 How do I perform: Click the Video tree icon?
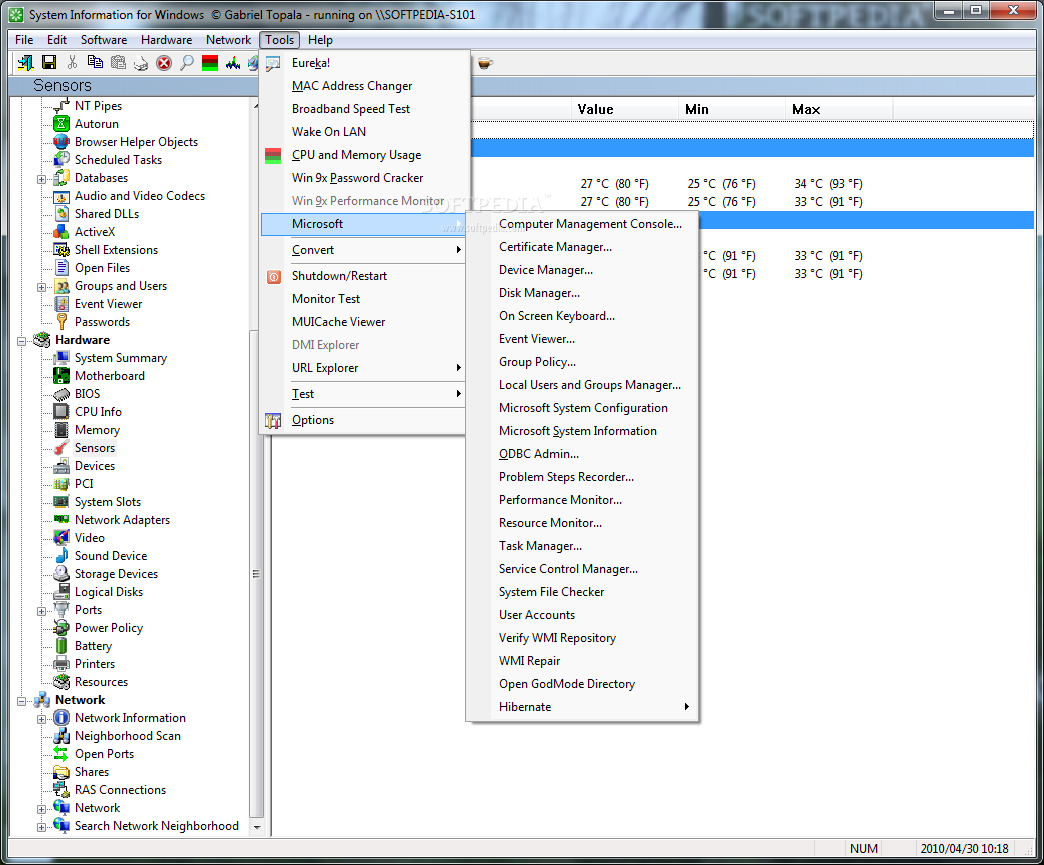(61, 537)
